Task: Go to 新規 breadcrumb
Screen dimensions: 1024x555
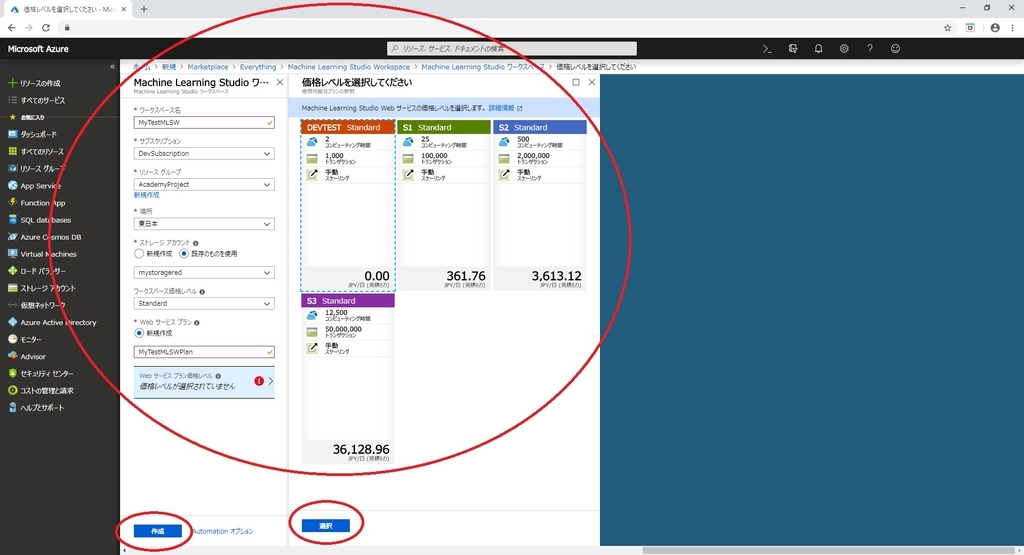Action: tap(169, 67)
